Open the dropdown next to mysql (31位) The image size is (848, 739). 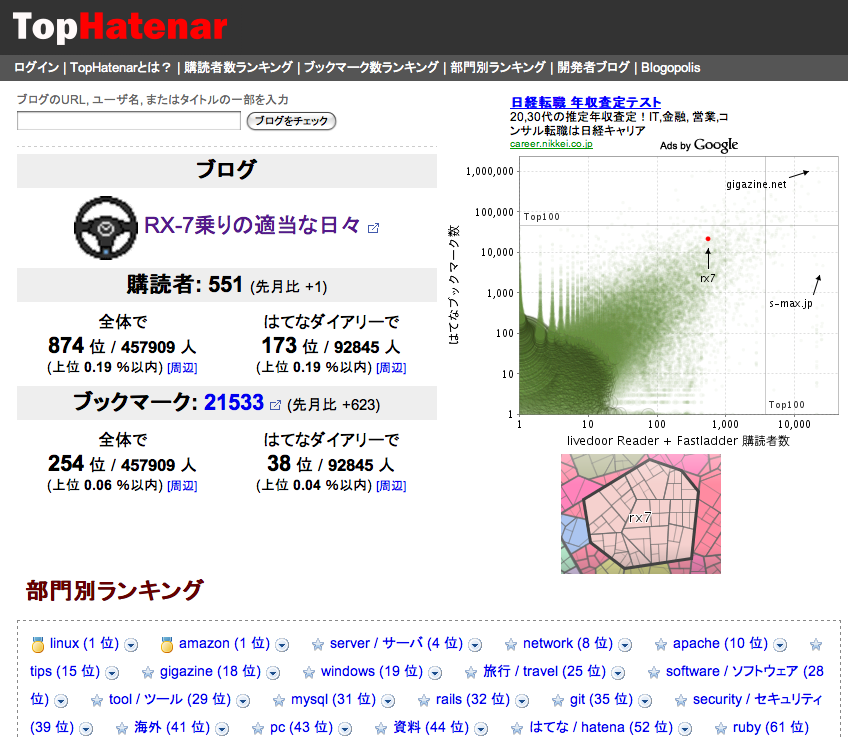click(387, 699)
